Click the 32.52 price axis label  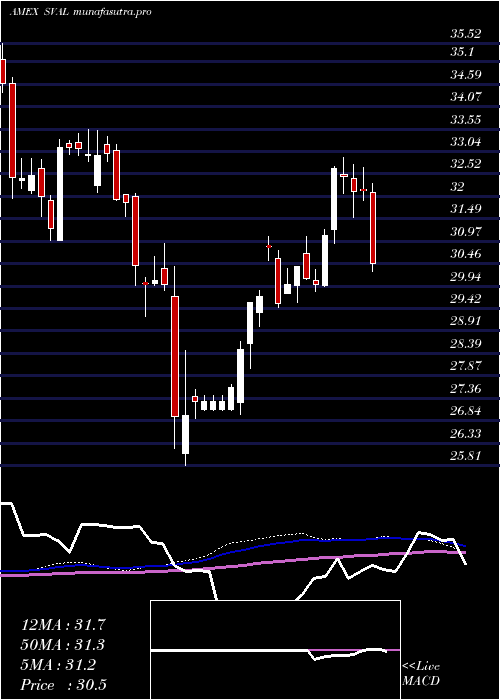tap(466, 164)
